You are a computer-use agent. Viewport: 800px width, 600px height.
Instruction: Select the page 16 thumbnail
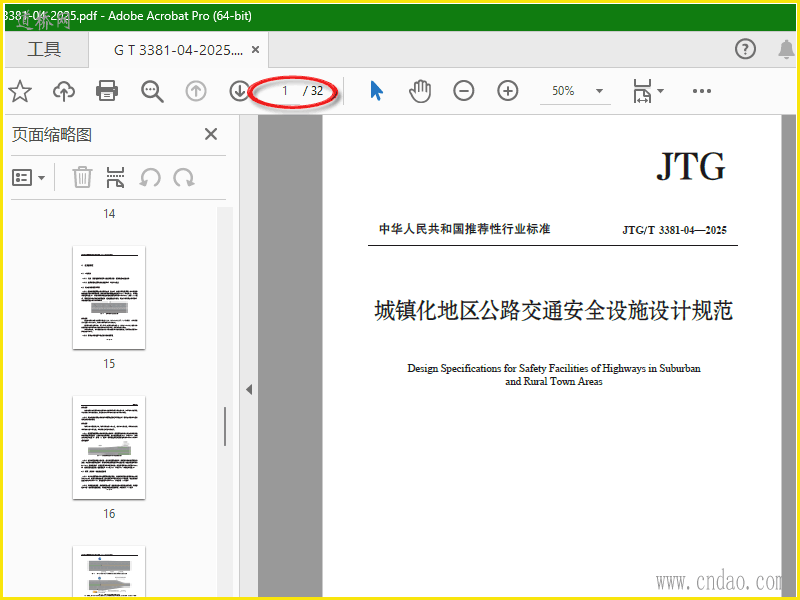click(109, 447)
